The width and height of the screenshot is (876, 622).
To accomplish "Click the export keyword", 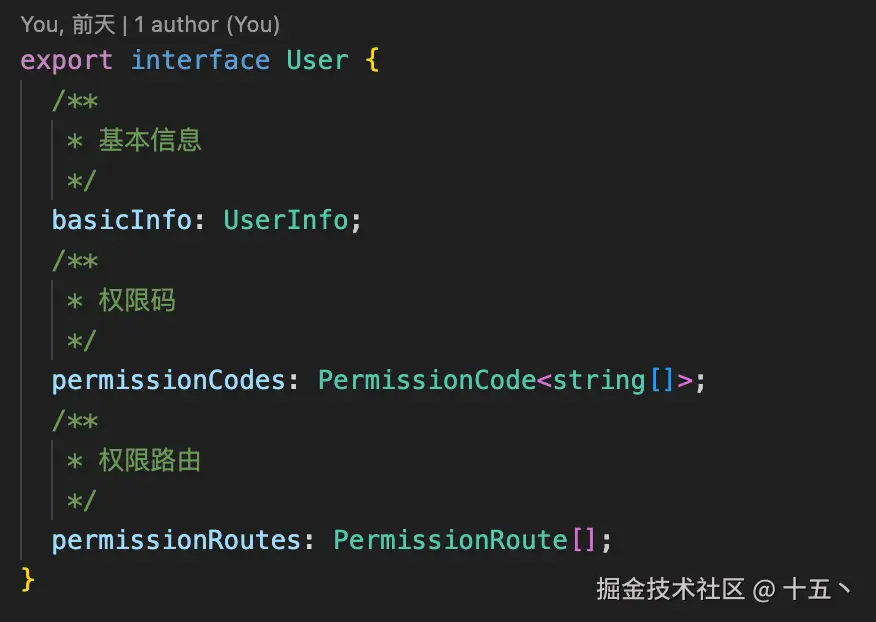I will point(67,60).
